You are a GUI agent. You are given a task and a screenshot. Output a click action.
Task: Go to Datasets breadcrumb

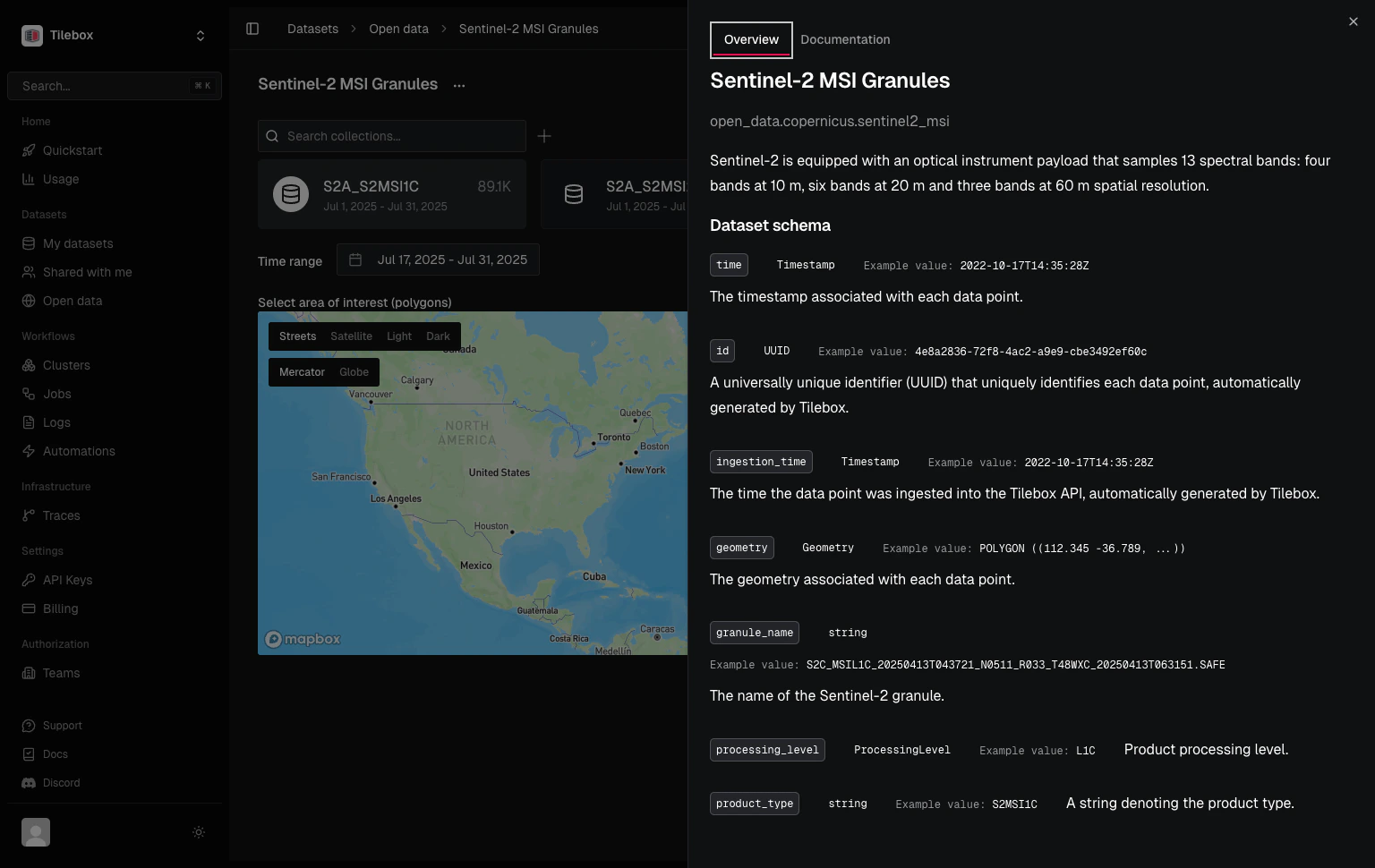(x=312, y=29)
